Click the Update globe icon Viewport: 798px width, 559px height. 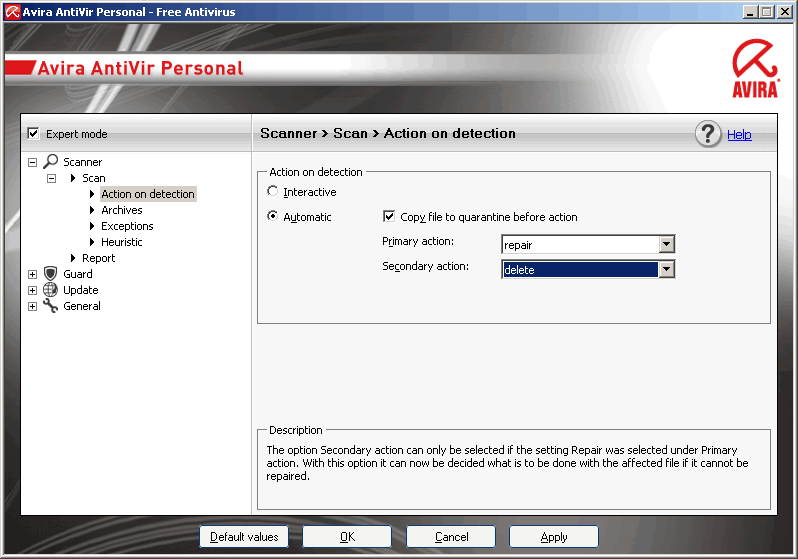pyautogui.click(x=51, y=290)
